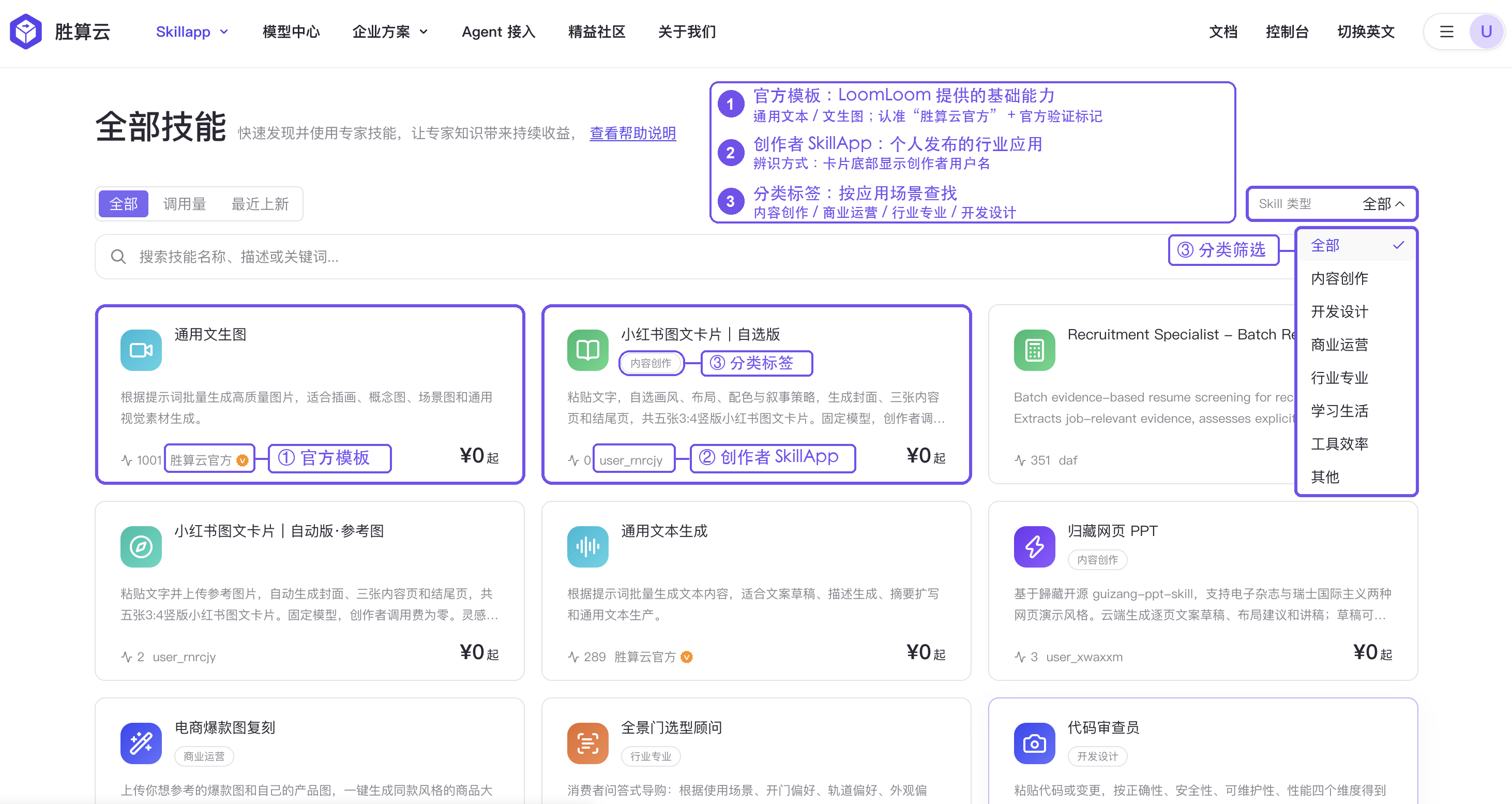The image size is (1512, 804).
Task: Click verified badge beside 胜算云官方 on 通用文本生成
Action: pos(687,657)
